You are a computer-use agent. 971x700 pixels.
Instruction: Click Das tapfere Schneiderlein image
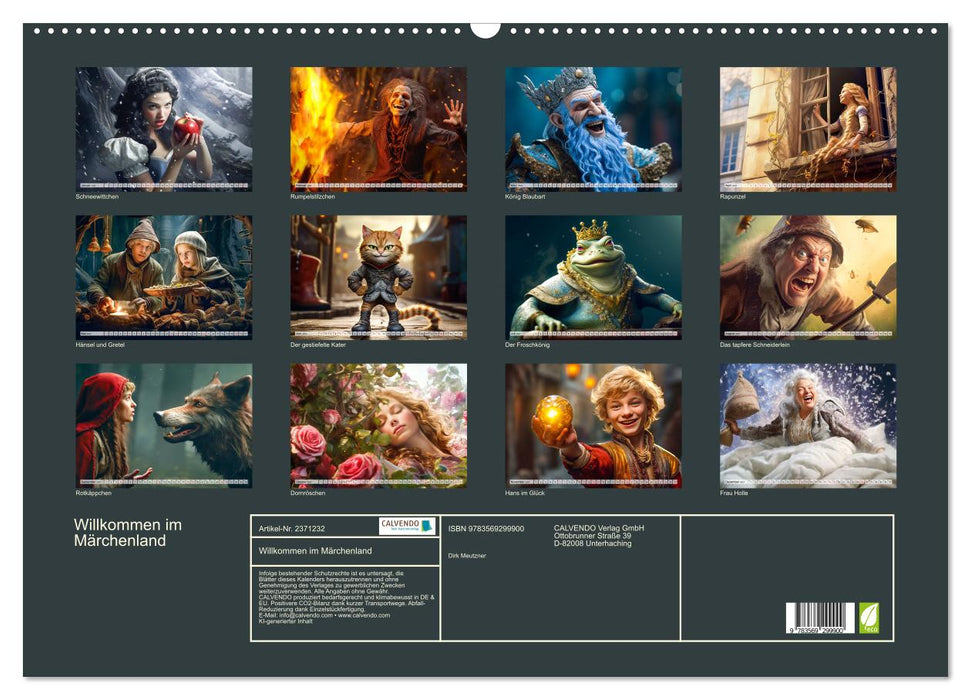(x=808, y=277)
